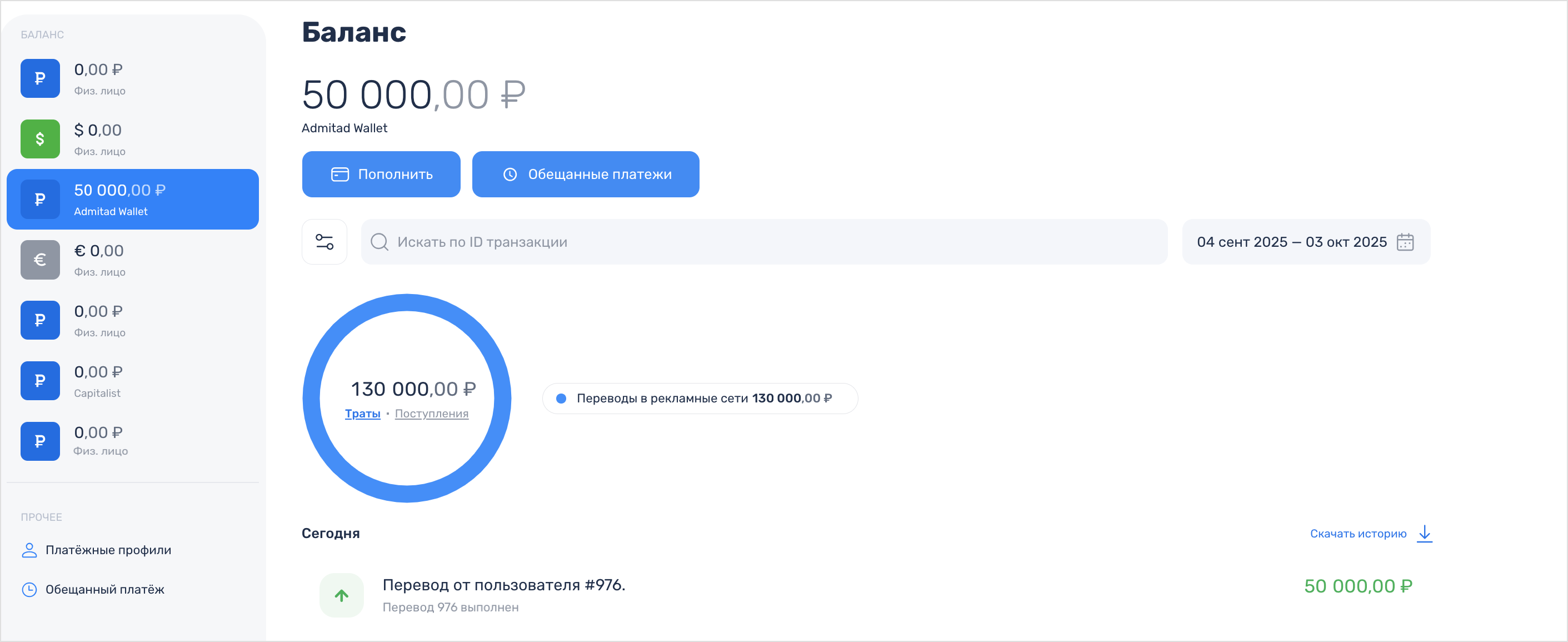Click the Обещанные платежи button

pos(586,174)
